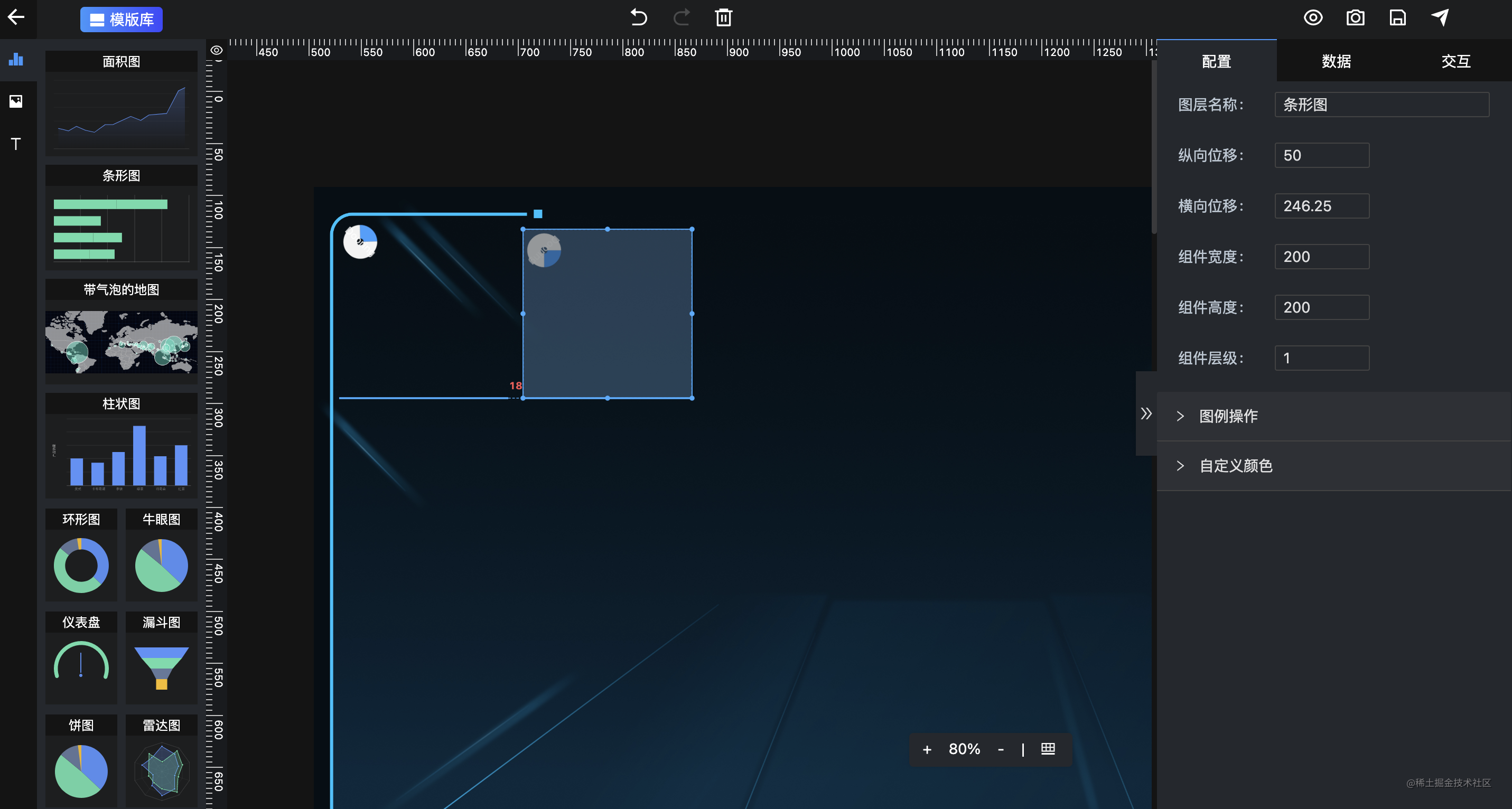Click the publish paper-plane icon
This screenshot has height=809, width=1512.
1440,17
